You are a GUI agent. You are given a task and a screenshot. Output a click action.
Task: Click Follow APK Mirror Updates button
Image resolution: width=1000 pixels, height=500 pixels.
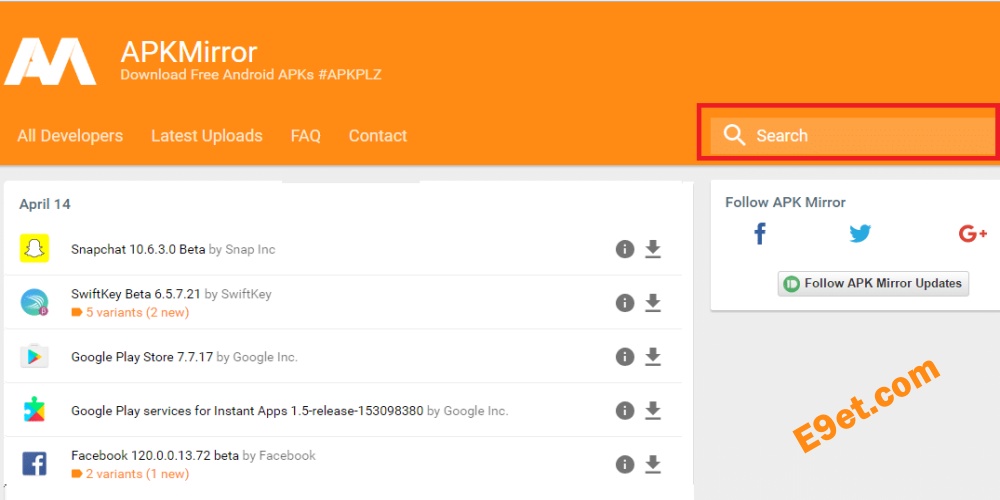coord(873,283)
